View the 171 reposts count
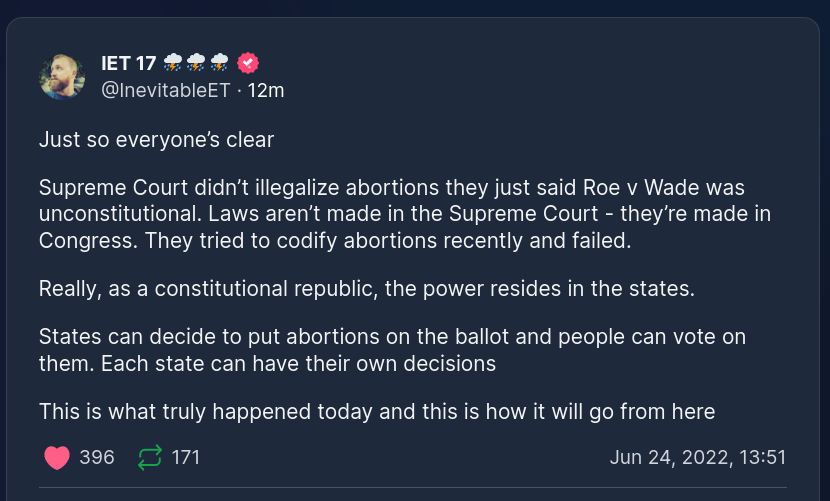The image size is (830, 501). click(186, 458)
